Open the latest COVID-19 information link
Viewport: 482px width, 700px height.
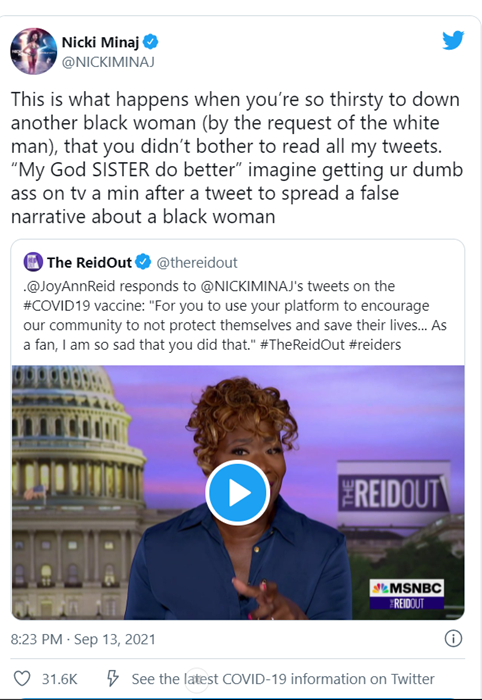(x=283, y=679)
